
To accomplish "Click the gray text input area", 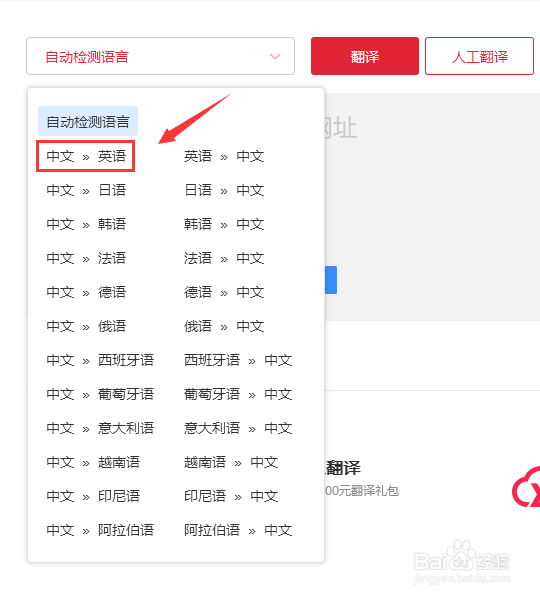I will [432, 207].
